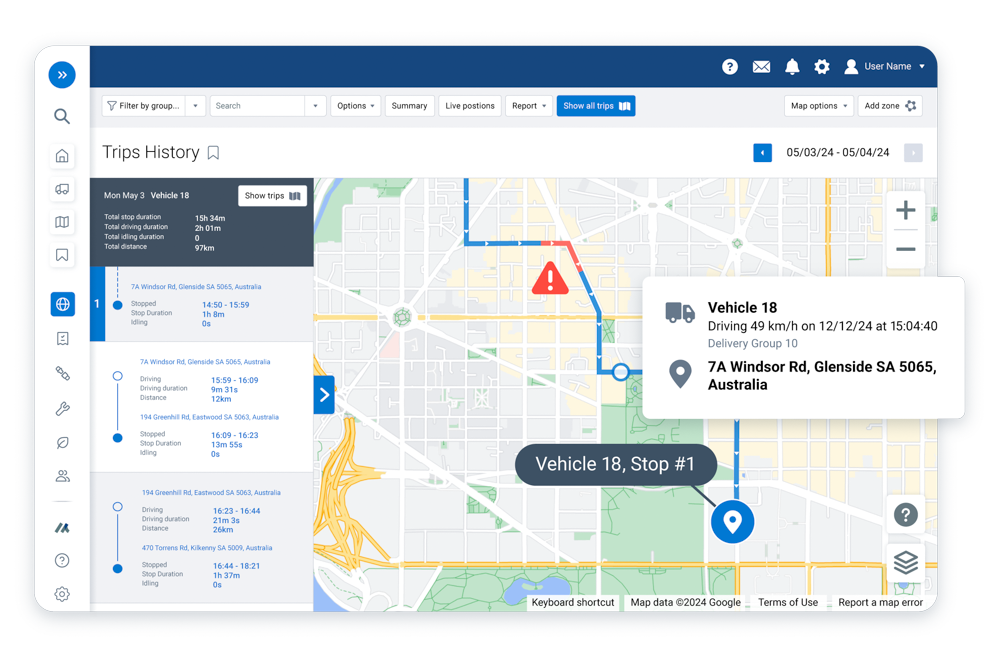
Task: Open Keyboard shortcut link on map
Action: [572, 602]
